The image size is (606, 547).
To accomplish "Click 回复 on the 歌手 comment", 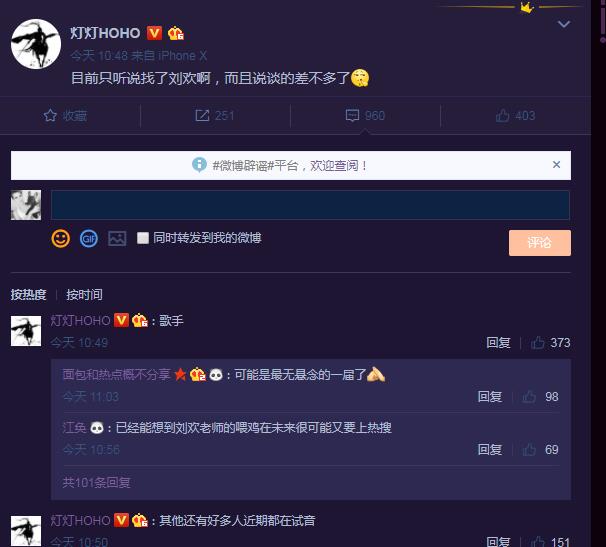I will point(498,343).
